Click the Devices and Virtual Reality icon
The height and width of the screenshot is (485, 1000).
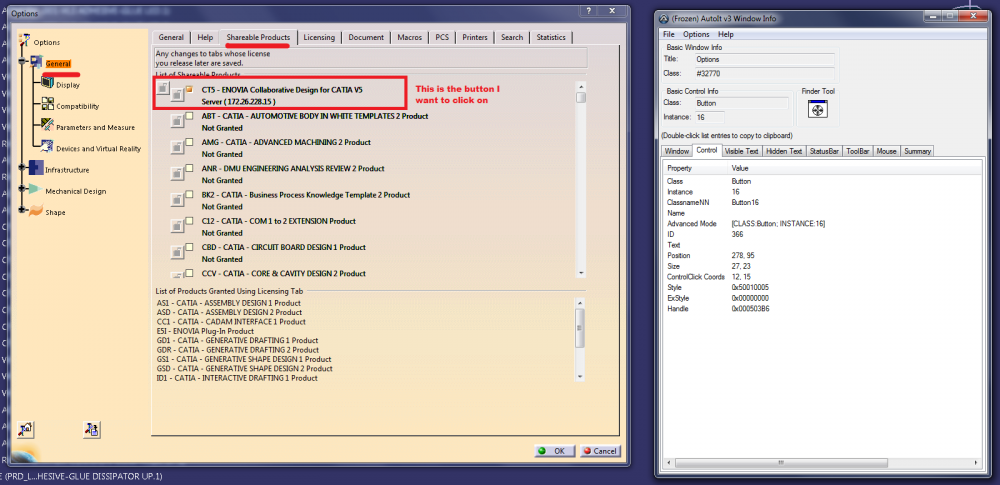click(48, 146)
